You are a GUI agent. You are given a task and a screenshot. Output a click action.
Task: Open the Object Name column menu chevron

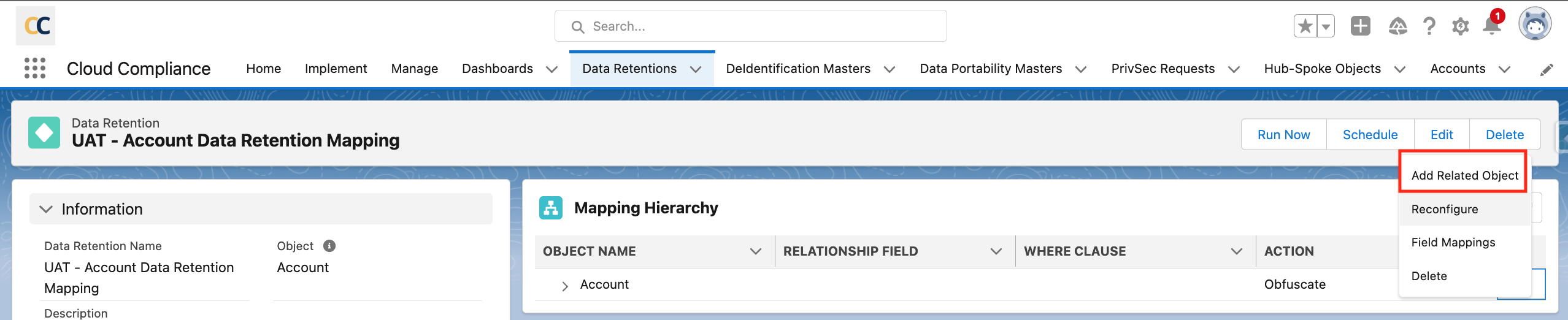point(755,251)
